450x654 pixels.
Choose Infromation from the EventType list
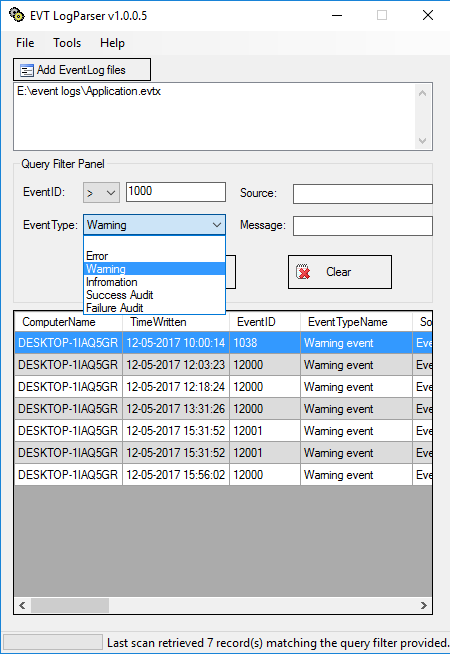pyautogui.click(x=154, y=282)
